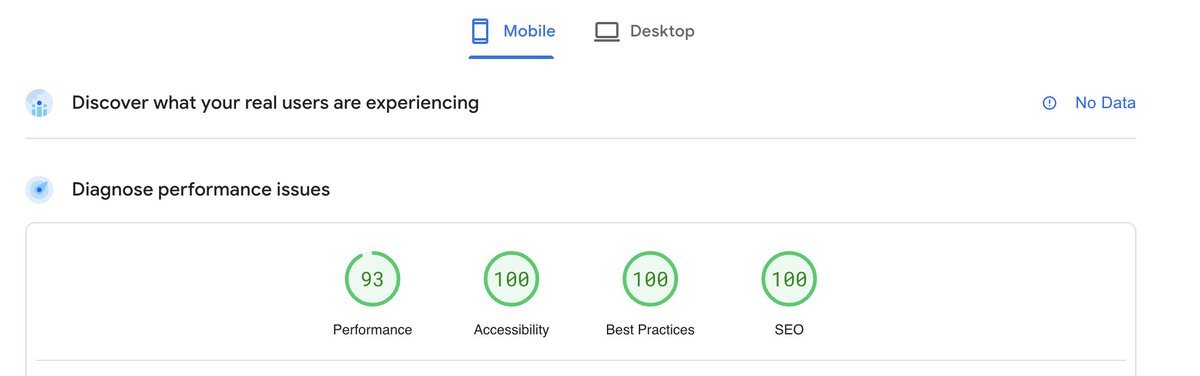1200x376 pixels.
Task: Click the Performance label
Action: coord(372,330)
